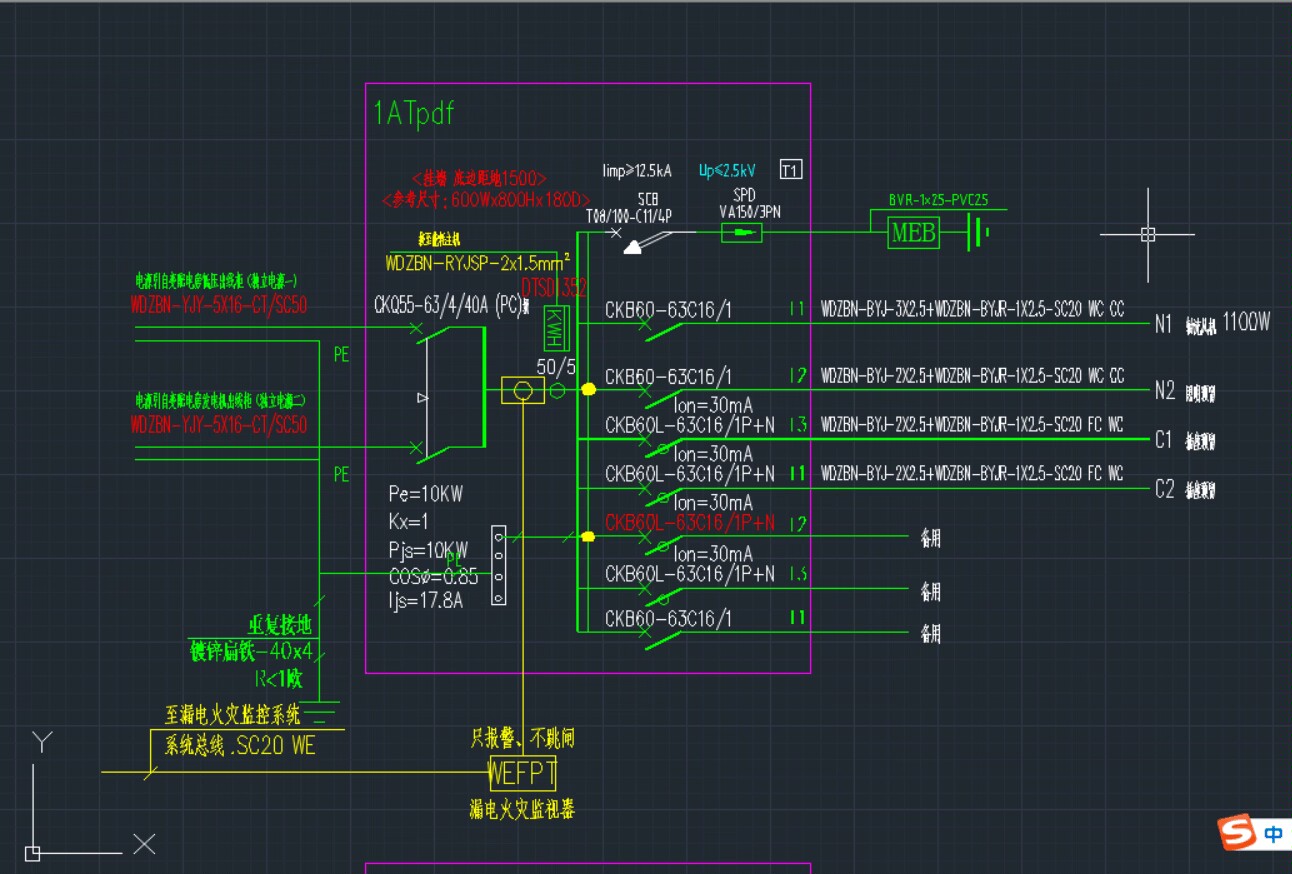Select the C2 circuit label
1292x874 pixels.
(x=1165, y=489)
